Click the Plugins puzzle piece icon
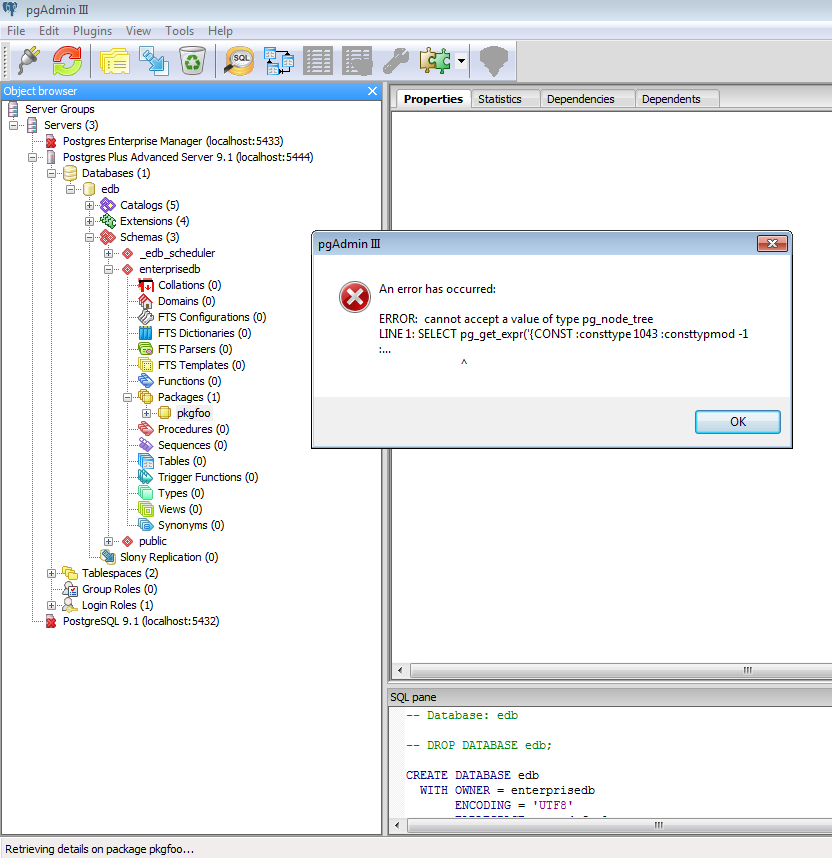Image resolution: width=832 pixels, height=859 pixels. tap(436, 61)
